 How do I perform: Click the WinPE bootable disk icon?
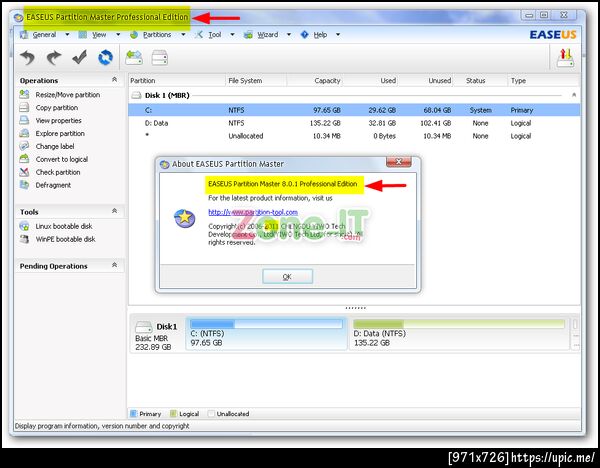24,239
